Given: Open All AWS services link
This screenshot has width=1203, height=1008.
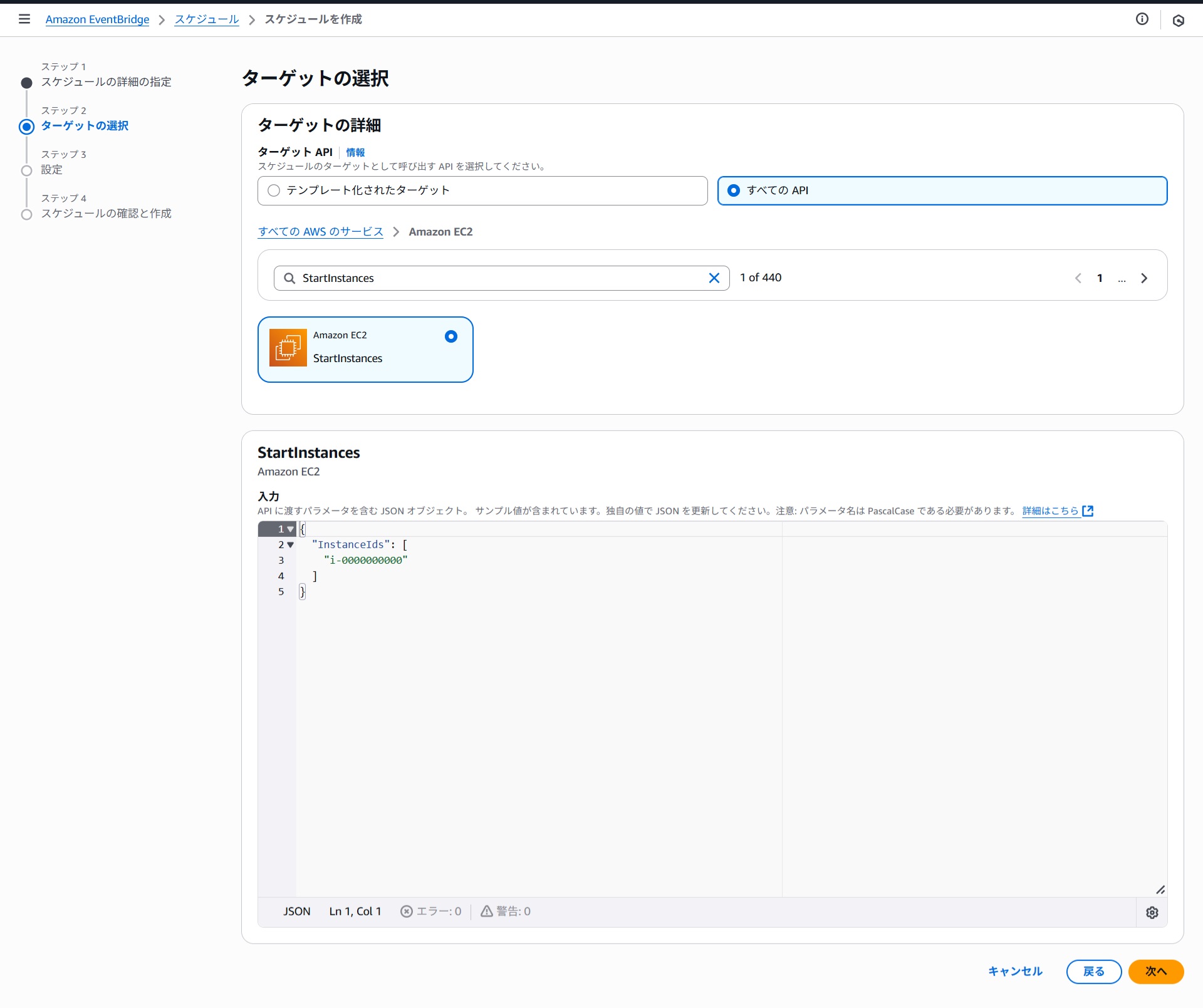Looking at the screenshot, I should (320, 232).
